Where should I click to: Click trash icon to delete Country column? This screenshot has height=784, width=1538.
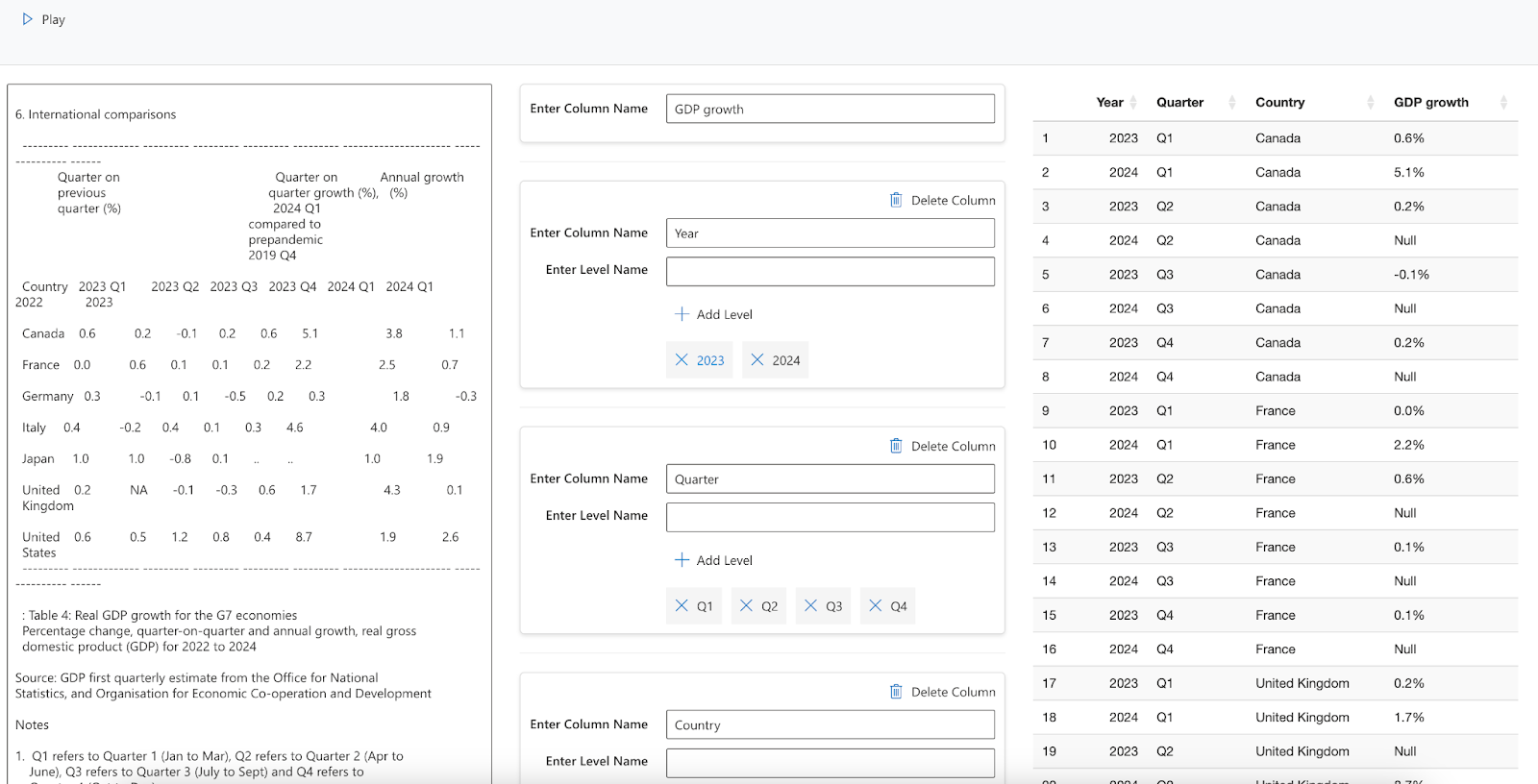click(x=896, y=692)
